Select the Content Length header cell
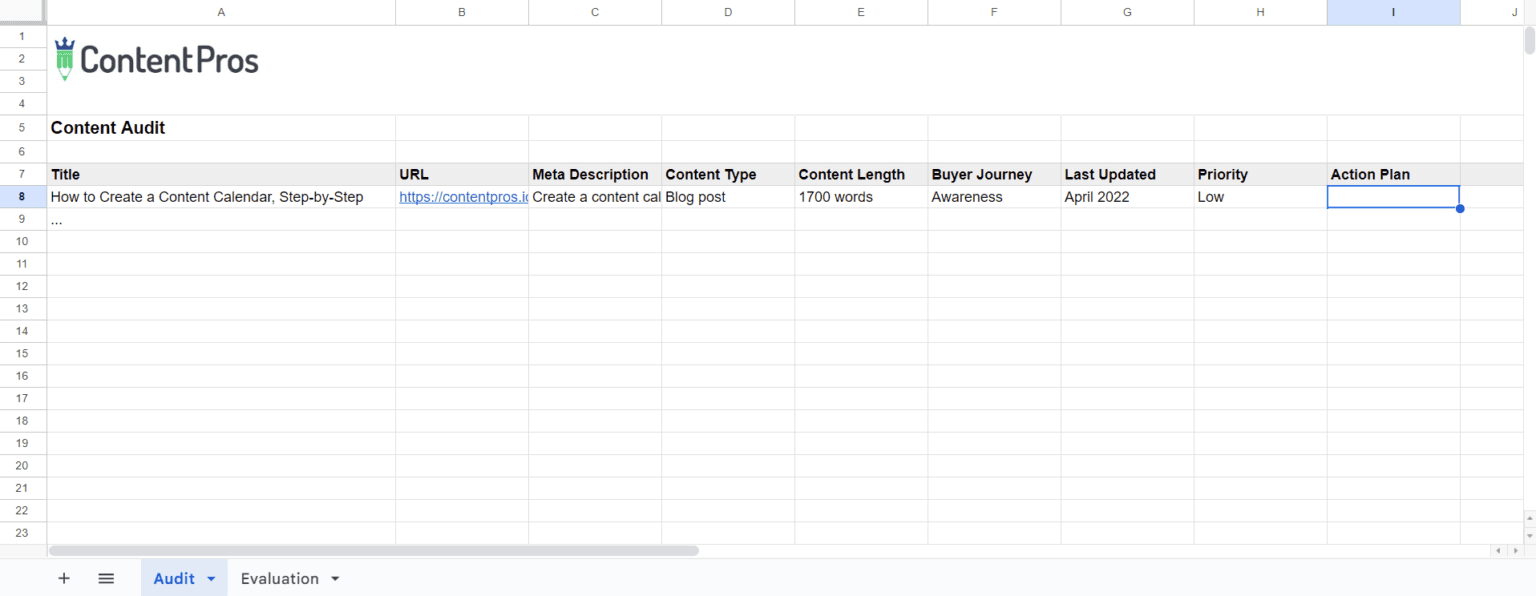1536x596 pixels. [861, 174]
